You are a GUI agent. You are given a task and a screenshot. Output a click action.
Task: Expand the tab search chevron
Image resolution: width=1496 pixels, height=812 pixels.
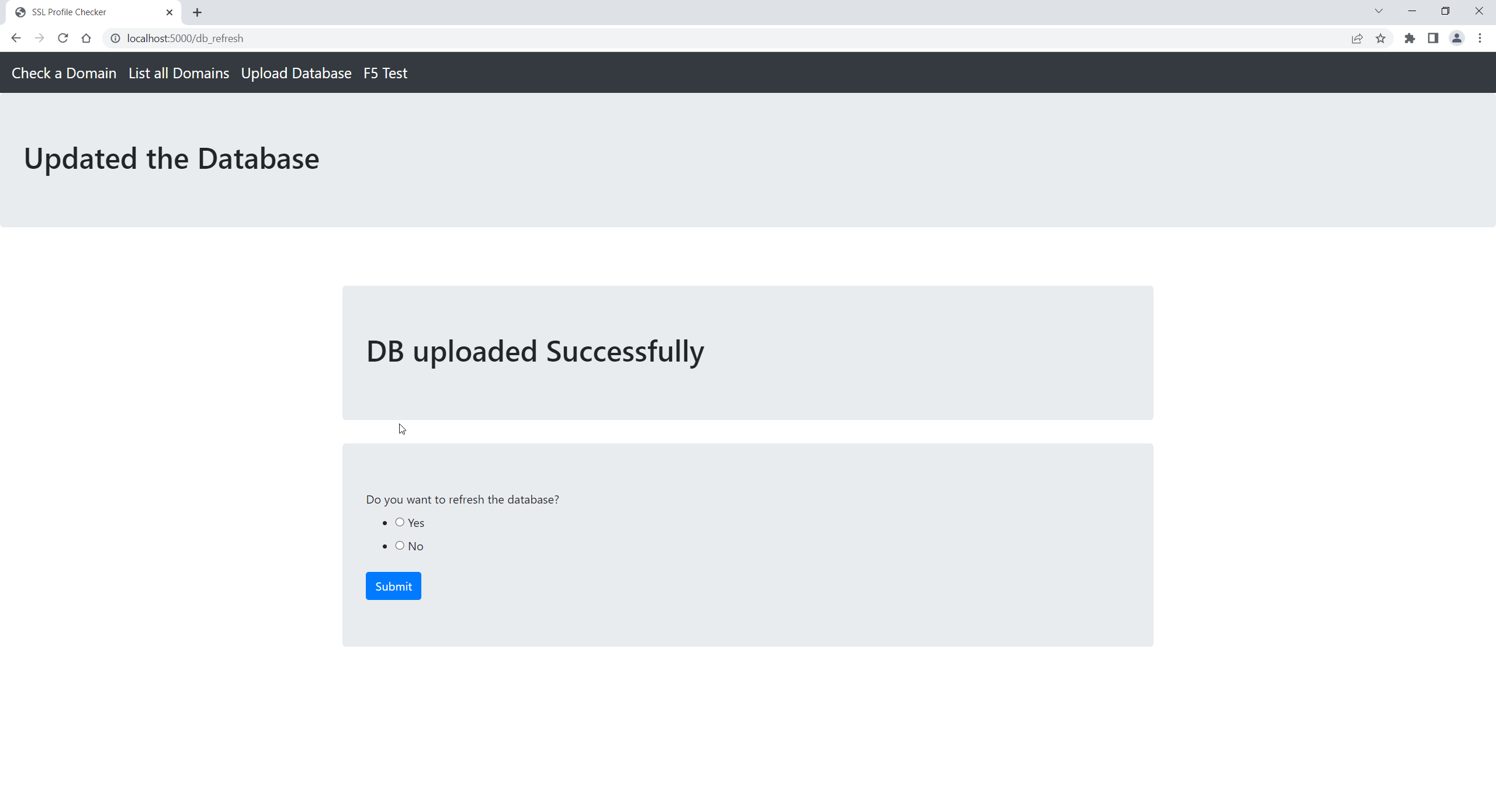[1379, 11]
